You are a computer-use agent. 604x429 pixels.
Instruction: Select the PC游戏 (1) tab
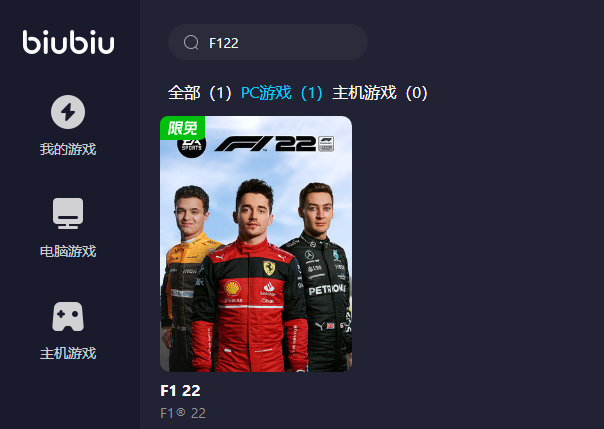pos(282,93)
